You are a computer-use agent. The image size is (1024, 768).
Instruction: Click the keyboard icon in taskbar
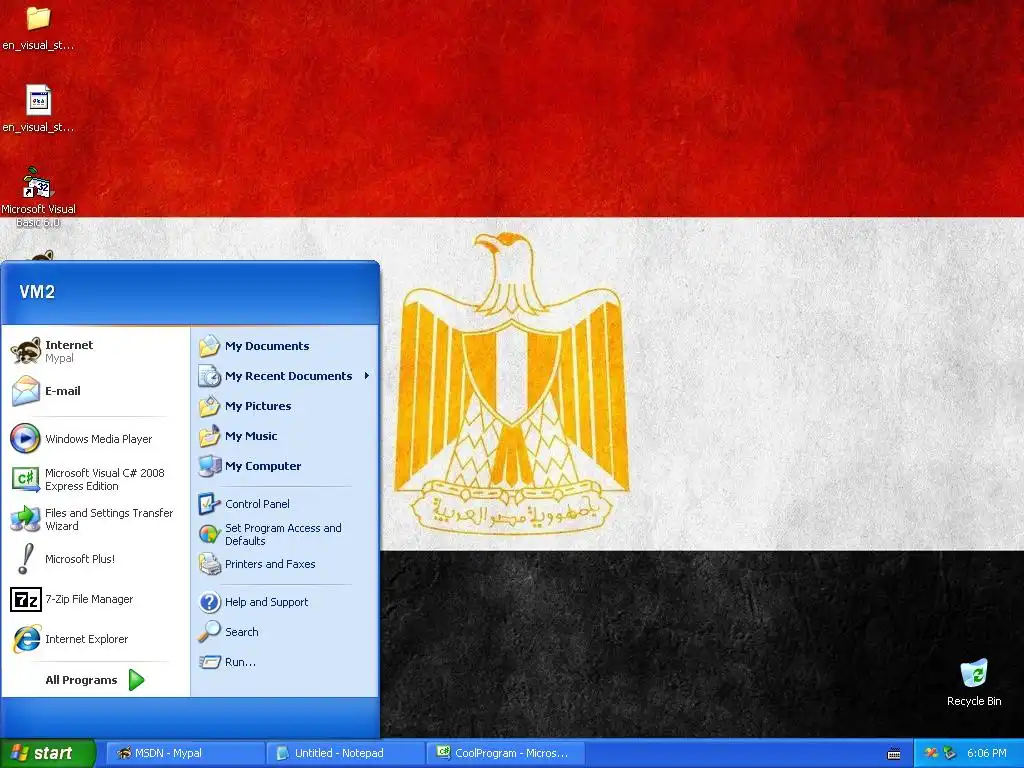coord(894,754)
